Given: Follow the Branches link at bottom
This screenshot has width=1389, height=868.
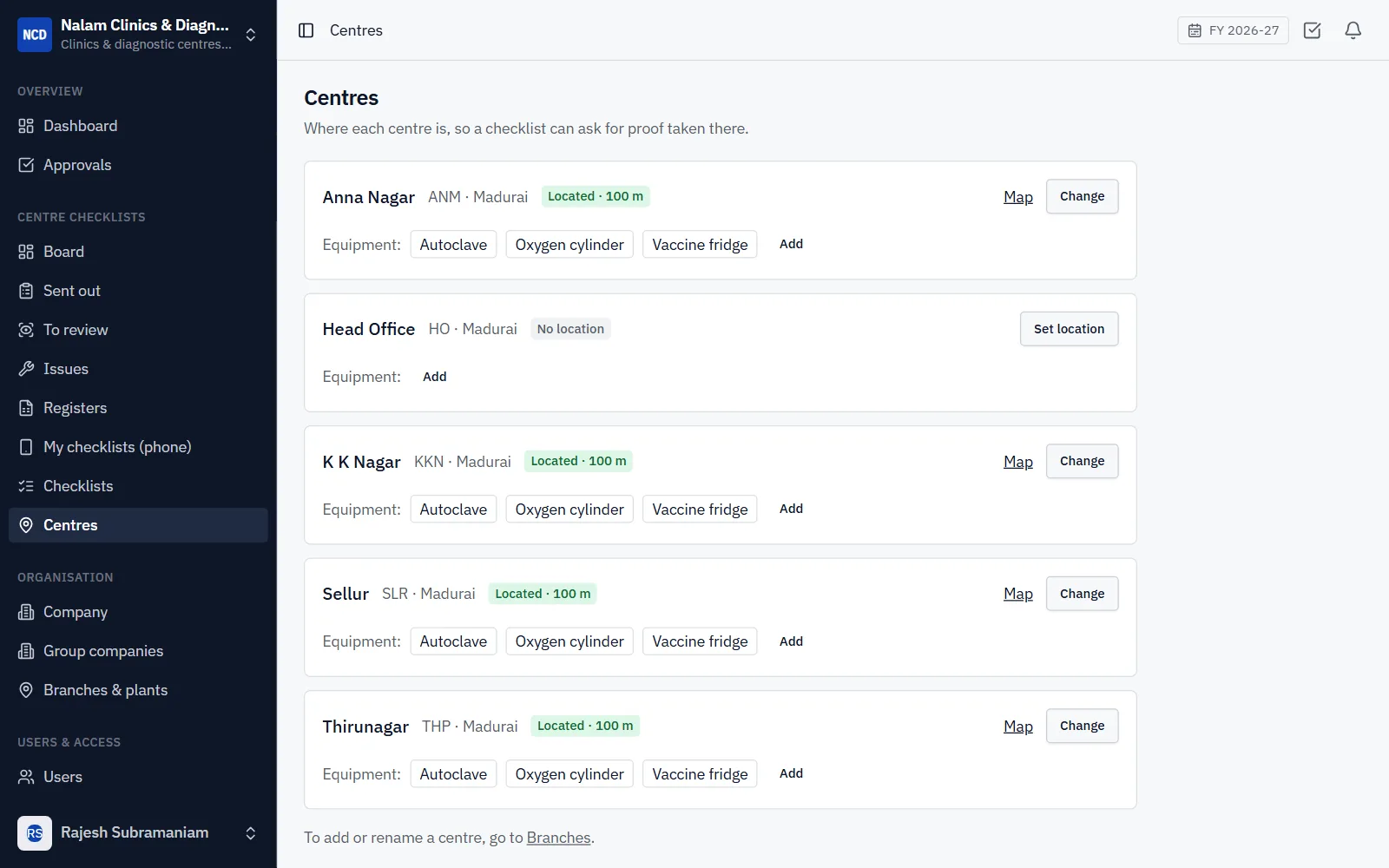Looking at the screenshot, I should click(558, 838).
